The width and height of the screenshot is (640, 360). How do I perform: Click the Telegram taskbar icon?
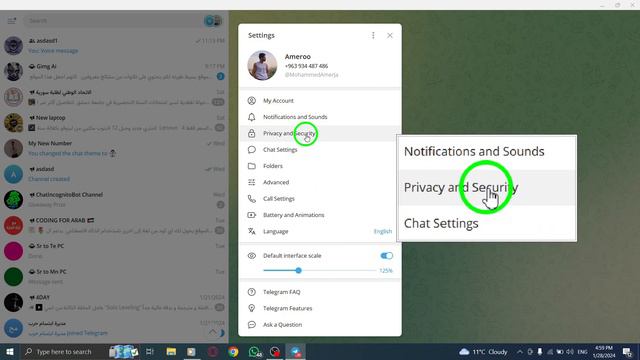296,352
